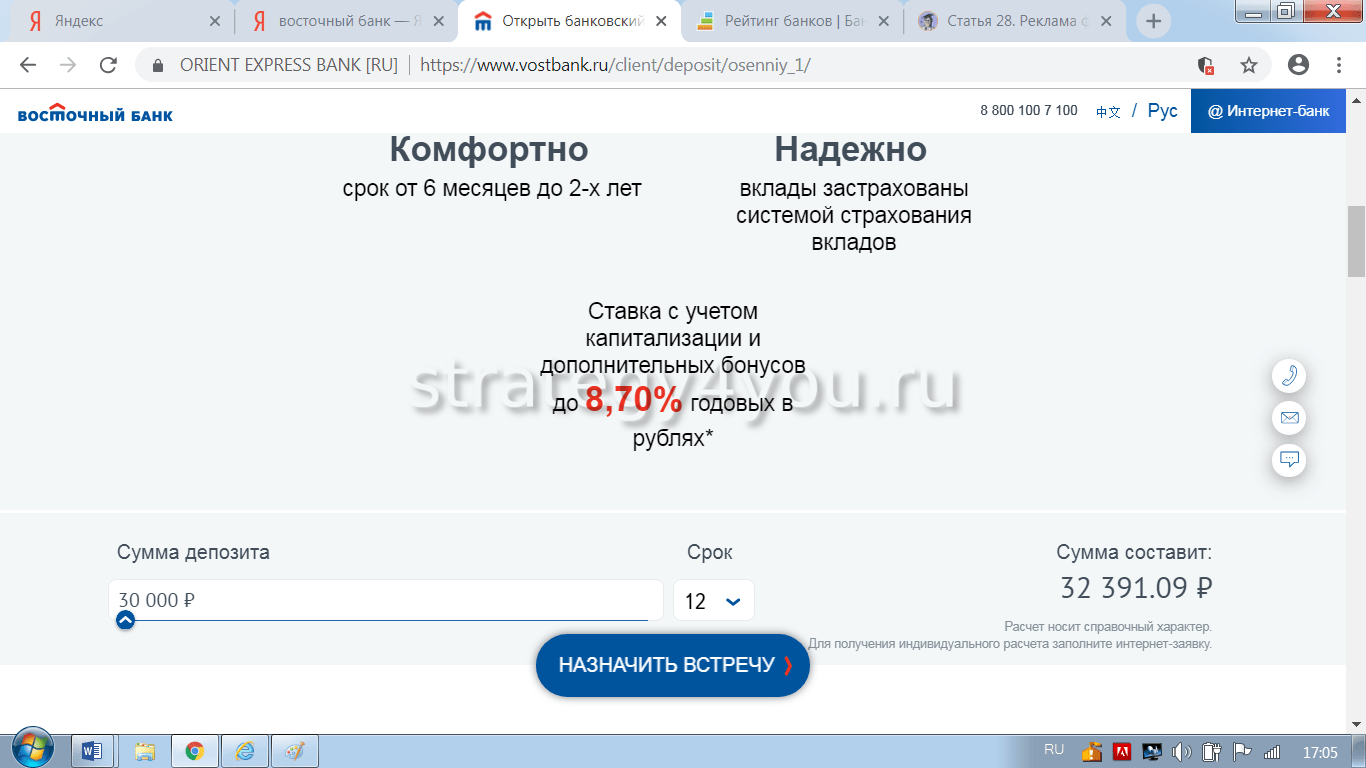The height and width of the screenshot is (768, 1366).
Task: Click the Сумма депозита input field
Action: pos(385,600)
